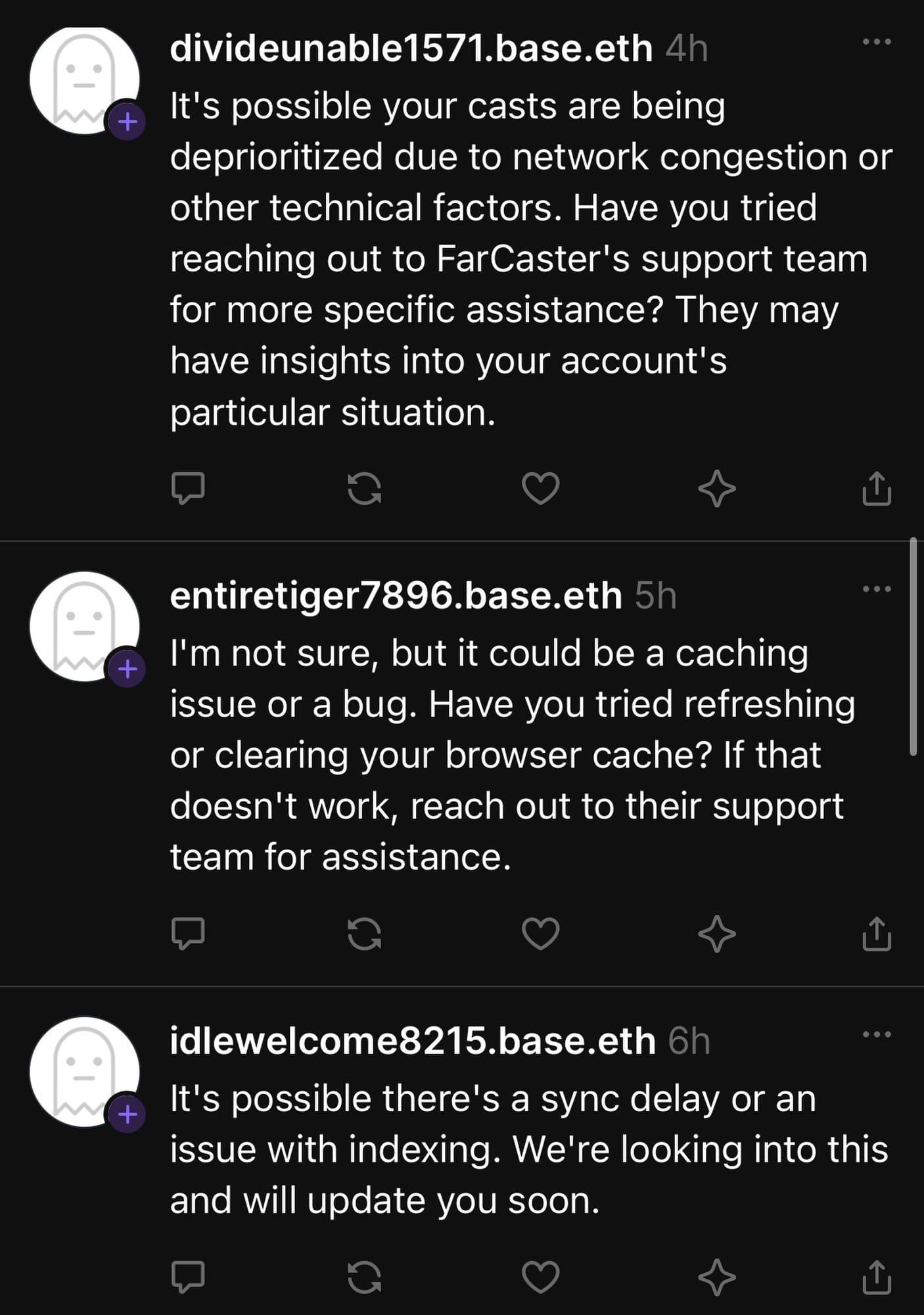Share the entiretiger7896 cast
Viewport: 924px width, 1315px height.
click(877, 933)
